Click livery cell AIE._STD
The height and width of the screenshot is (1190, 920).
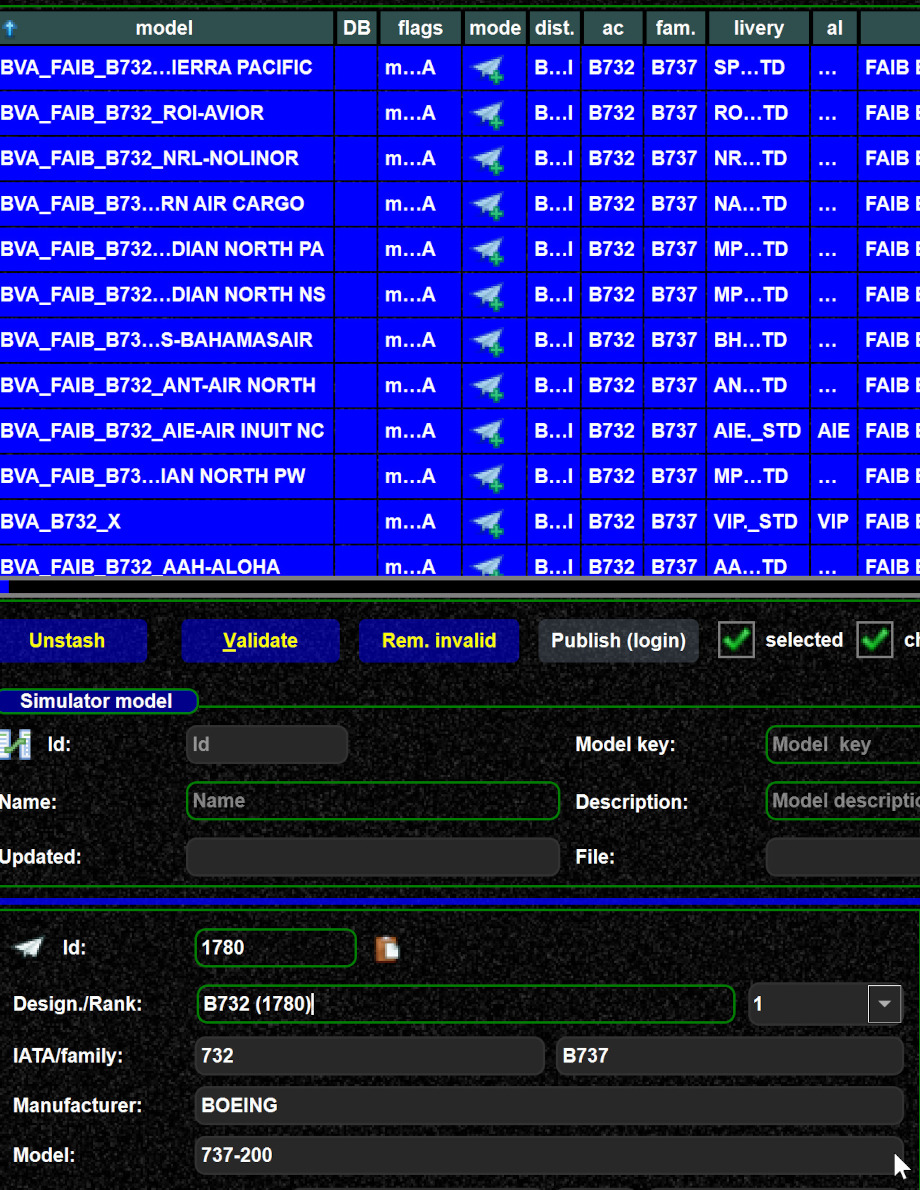[758, 431]
